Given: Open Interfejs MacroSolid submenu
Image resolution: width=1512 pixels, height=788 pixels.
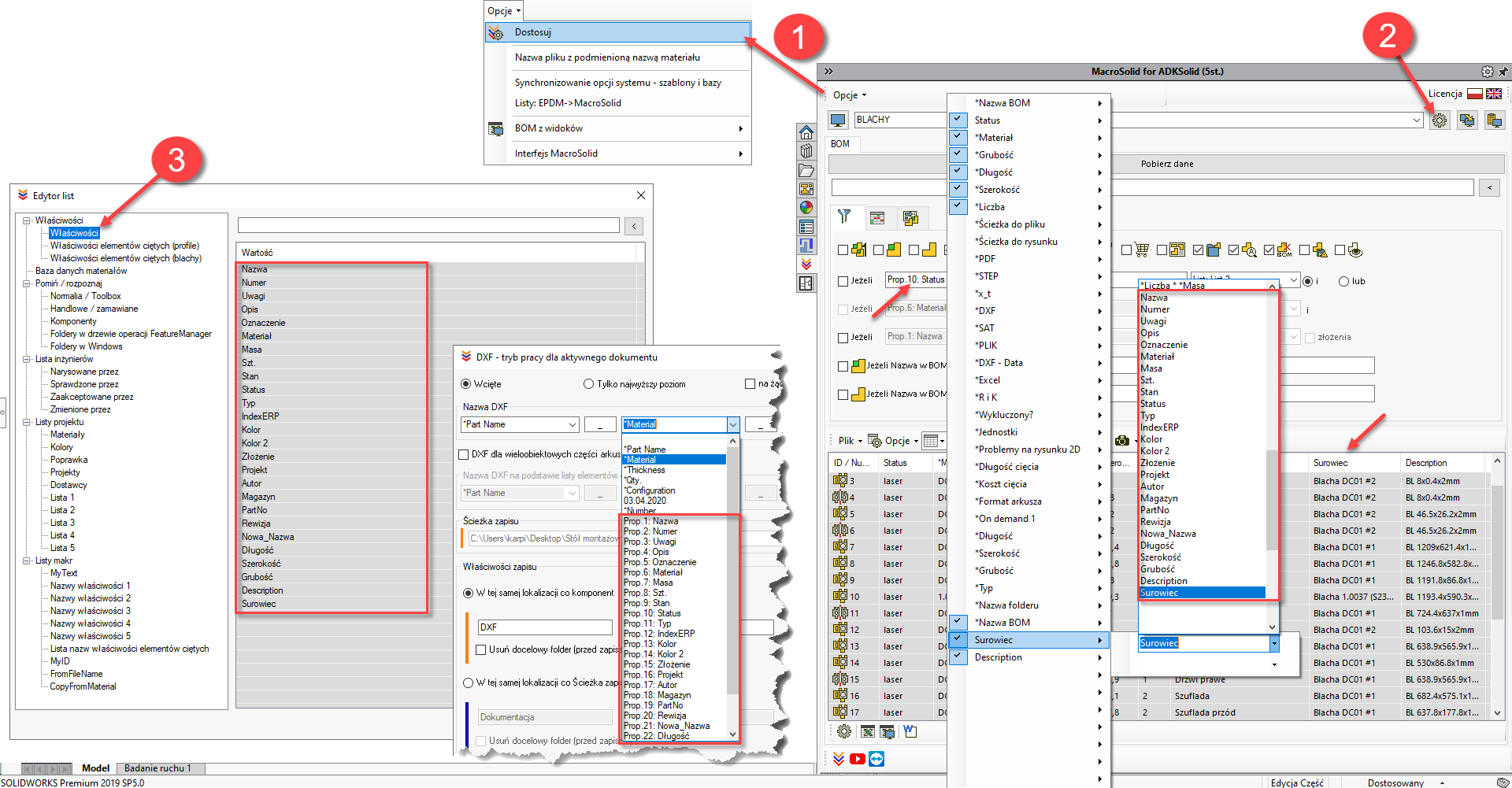Looking at the screenshot, I should [618, 154].
